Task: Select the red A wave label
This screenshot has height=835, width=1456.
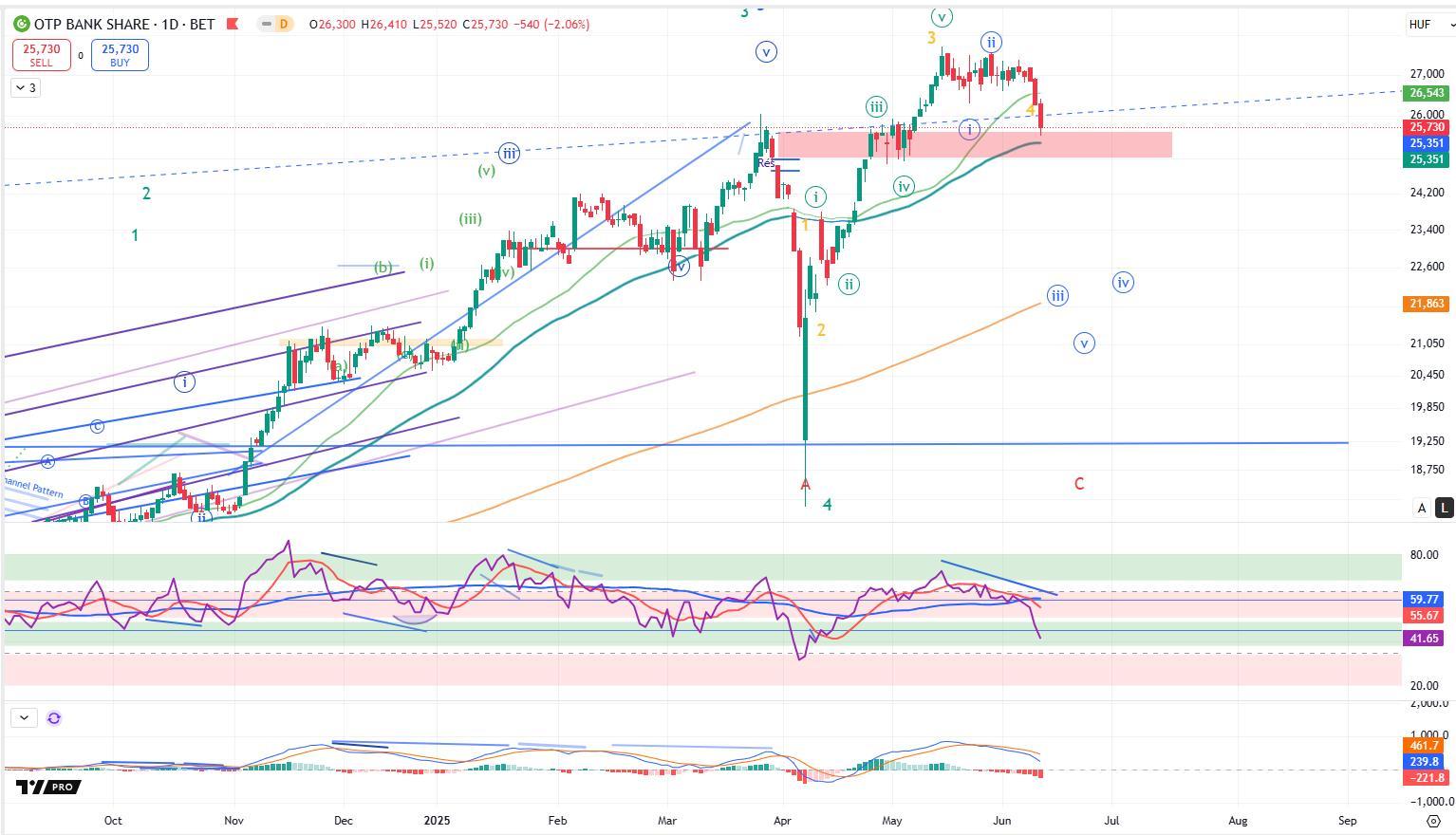Action: tap(806, 485)
